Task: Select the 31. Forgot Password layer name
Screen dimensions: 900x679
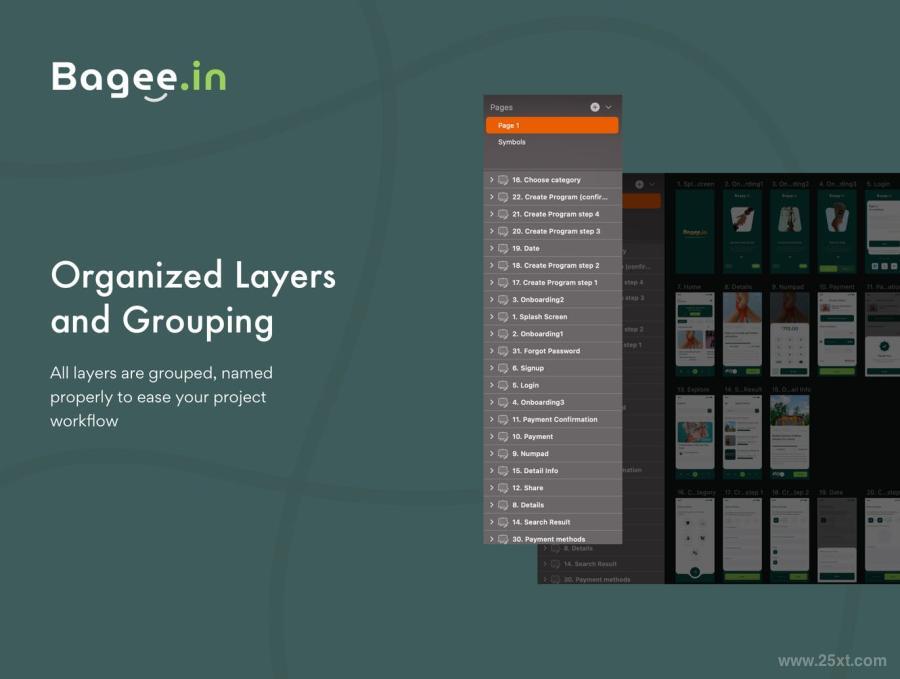Action: (546, 351)
